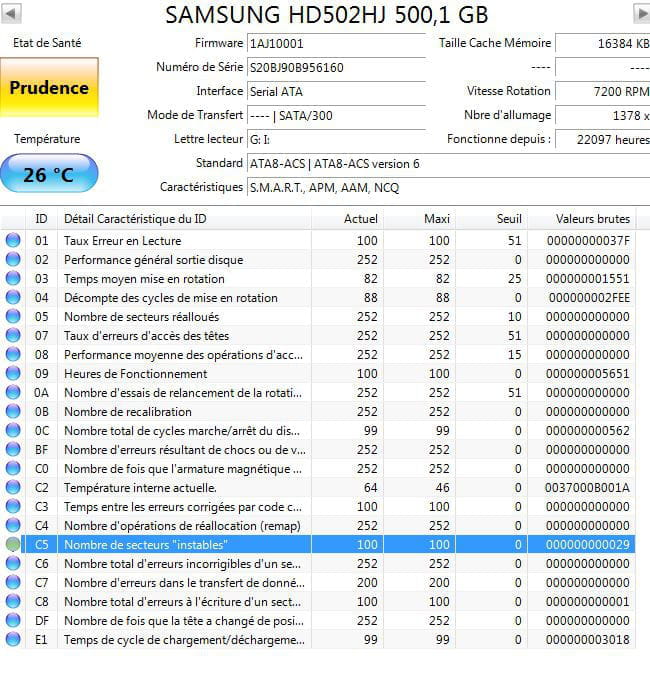Select the row Nombre de recalibration

point(318,412)
